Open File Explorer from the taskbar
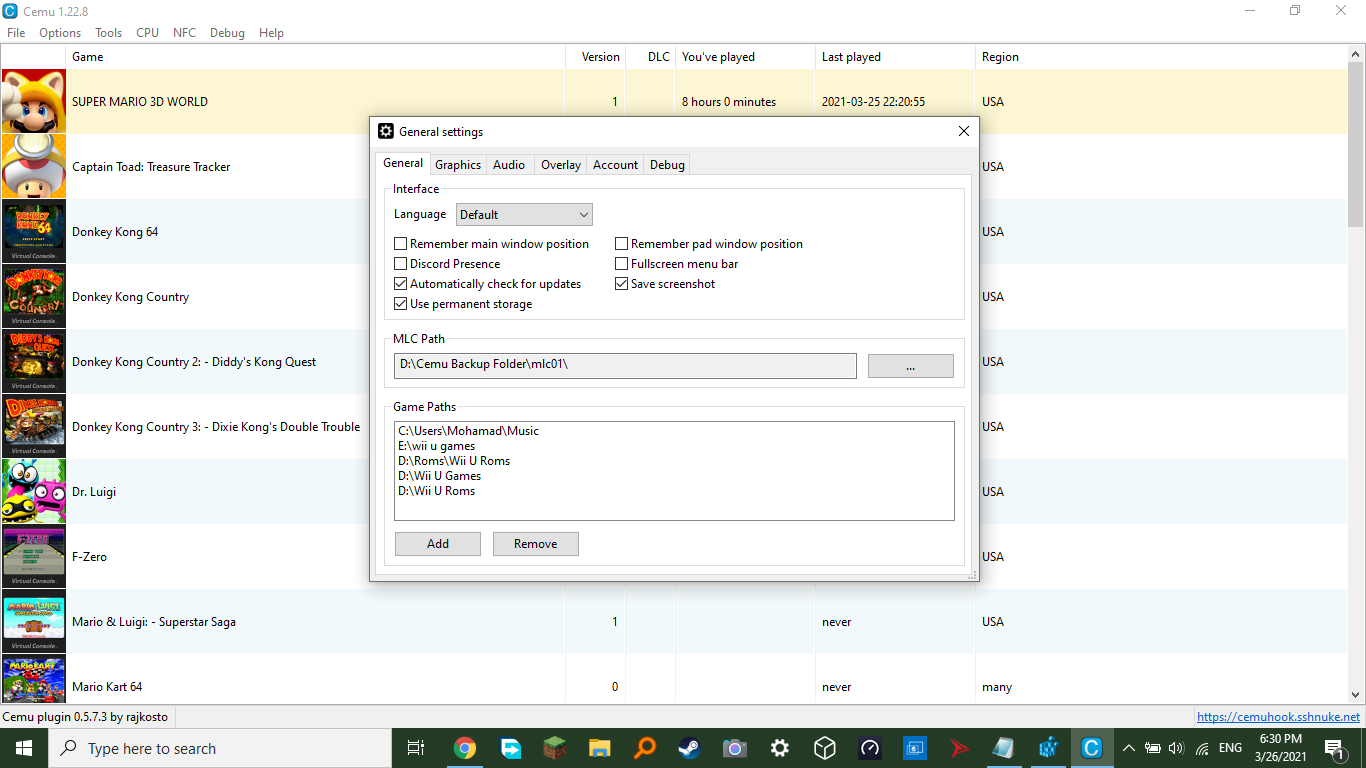1366x768 pixels. coord(600,748)
